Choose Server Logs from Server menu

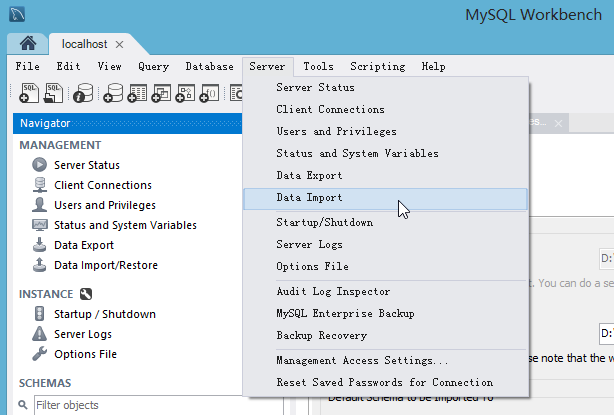tap(386, 244)
